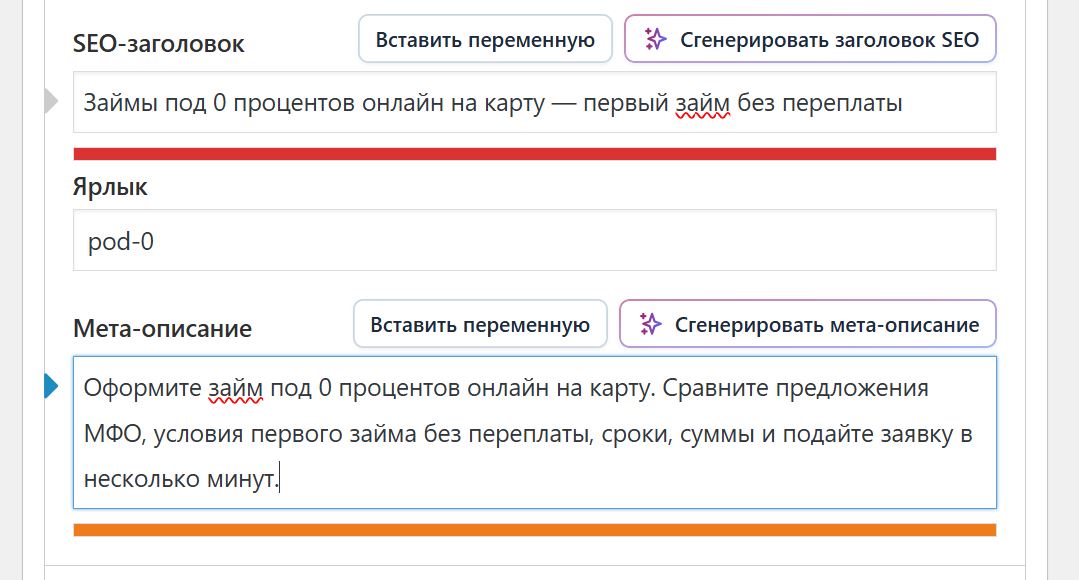The height and width of the screenshot is (580, 1079).
Task: Generate SEO title with Сгенерировать заголовок SEO
Action: (x=810, y=39)
